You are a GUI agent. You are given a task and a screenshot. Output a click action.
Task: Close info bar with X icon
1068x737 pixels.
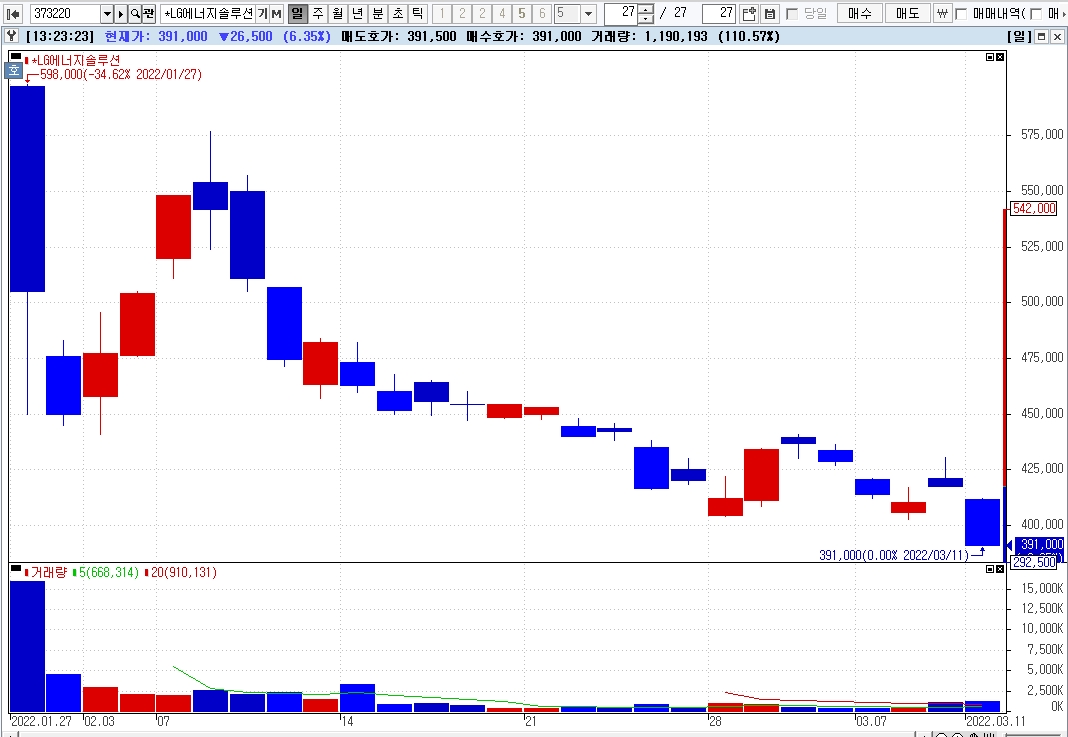(x=1057, y=37)
